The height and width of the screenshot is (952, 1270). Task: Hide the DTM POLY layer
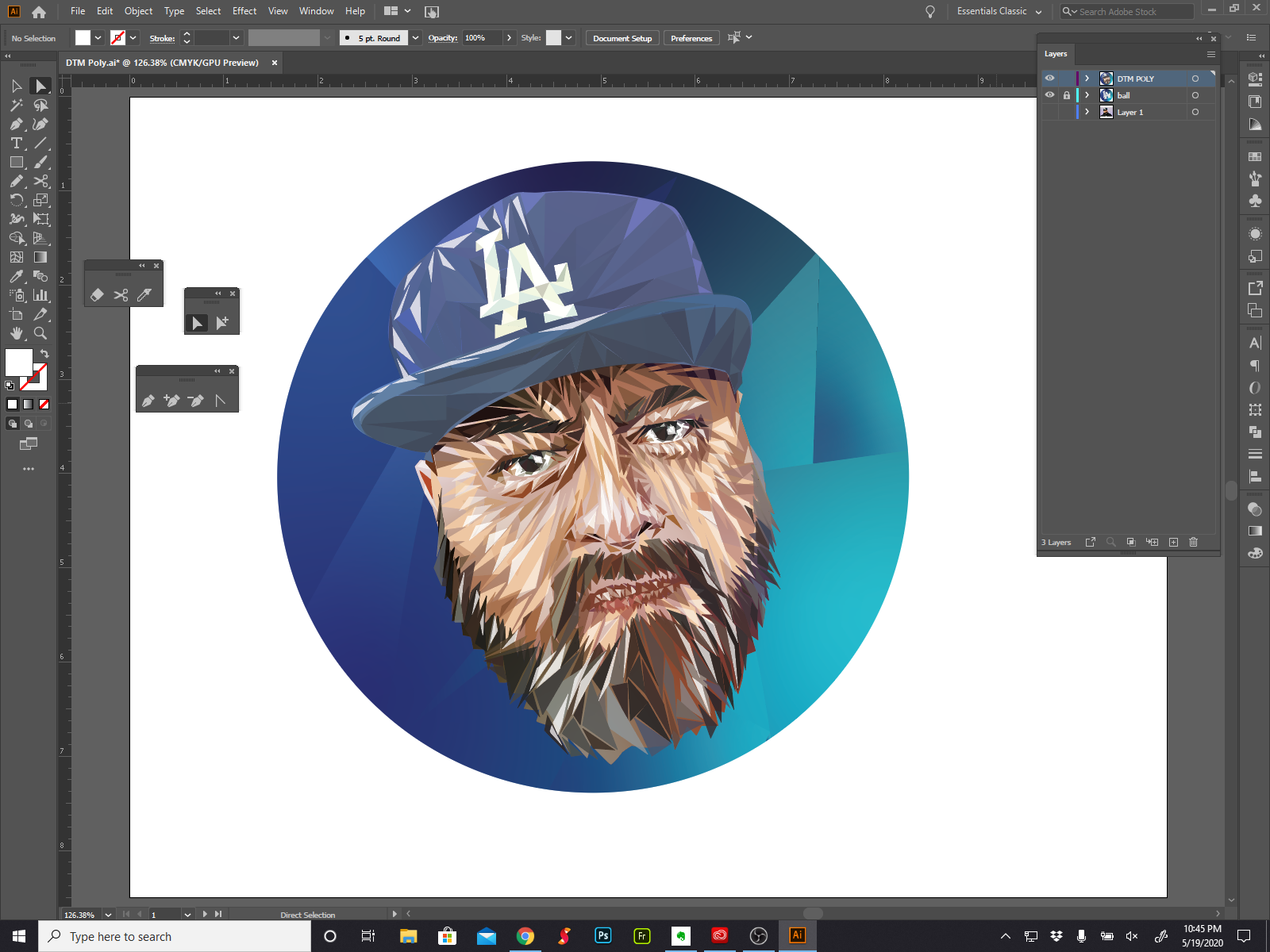click(x=1049, y=79)
